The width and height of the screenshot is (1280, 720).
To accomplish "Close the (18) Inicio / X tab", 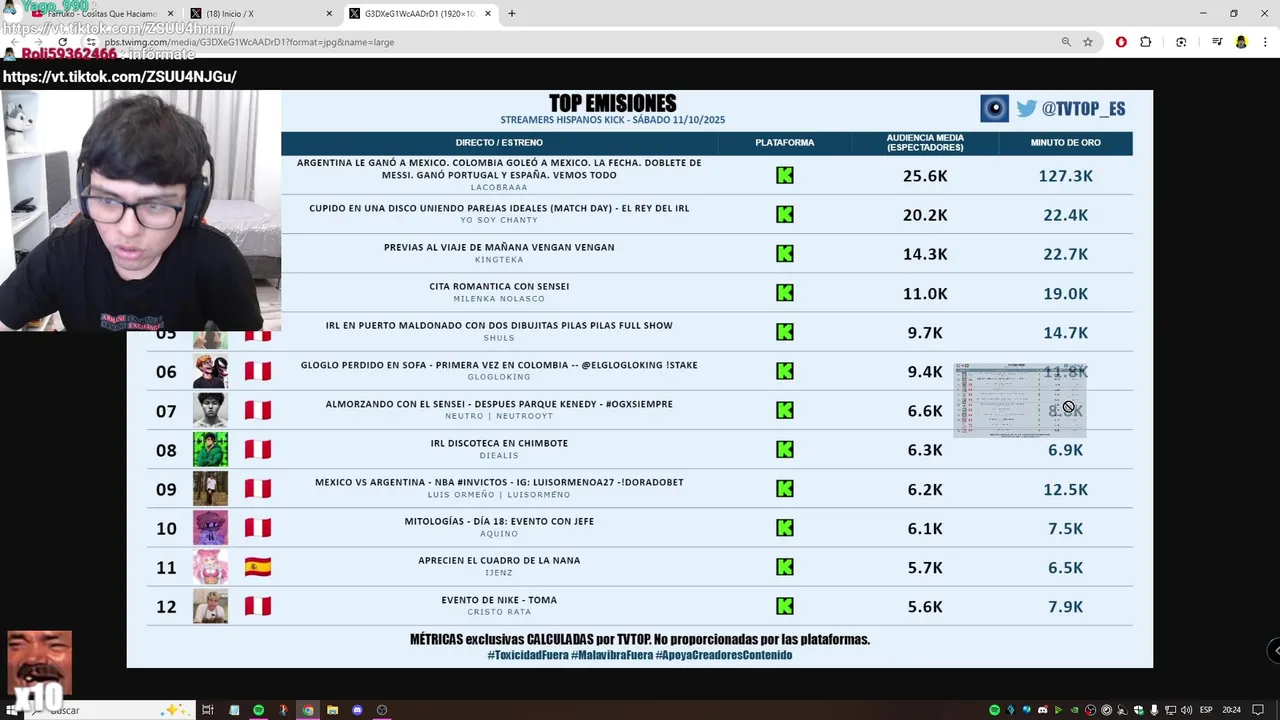I will pyautogui.click(x=329, y=14).
